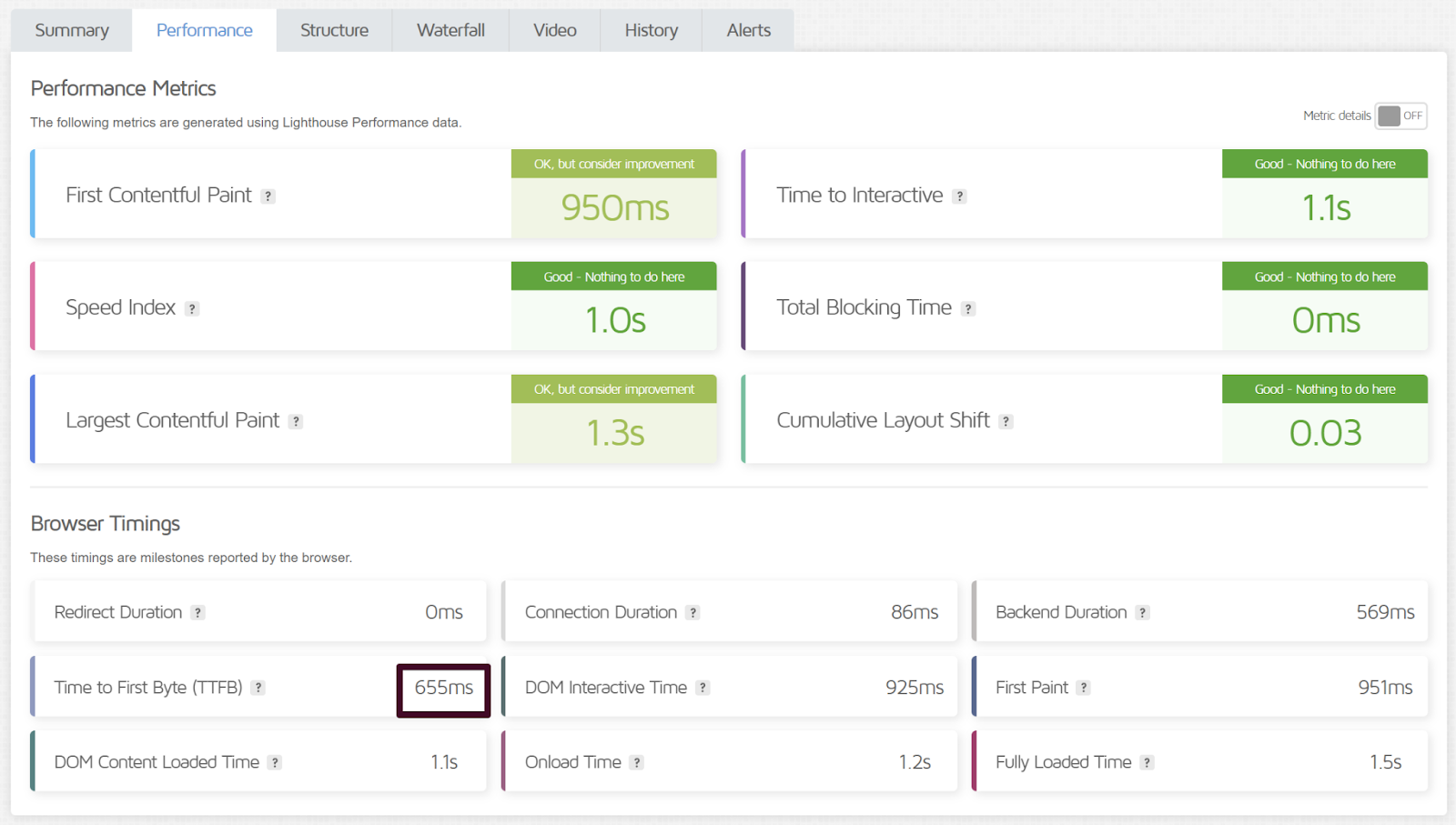Open the Structure tab
The image size is (1456, 825).
click(335, 30)
